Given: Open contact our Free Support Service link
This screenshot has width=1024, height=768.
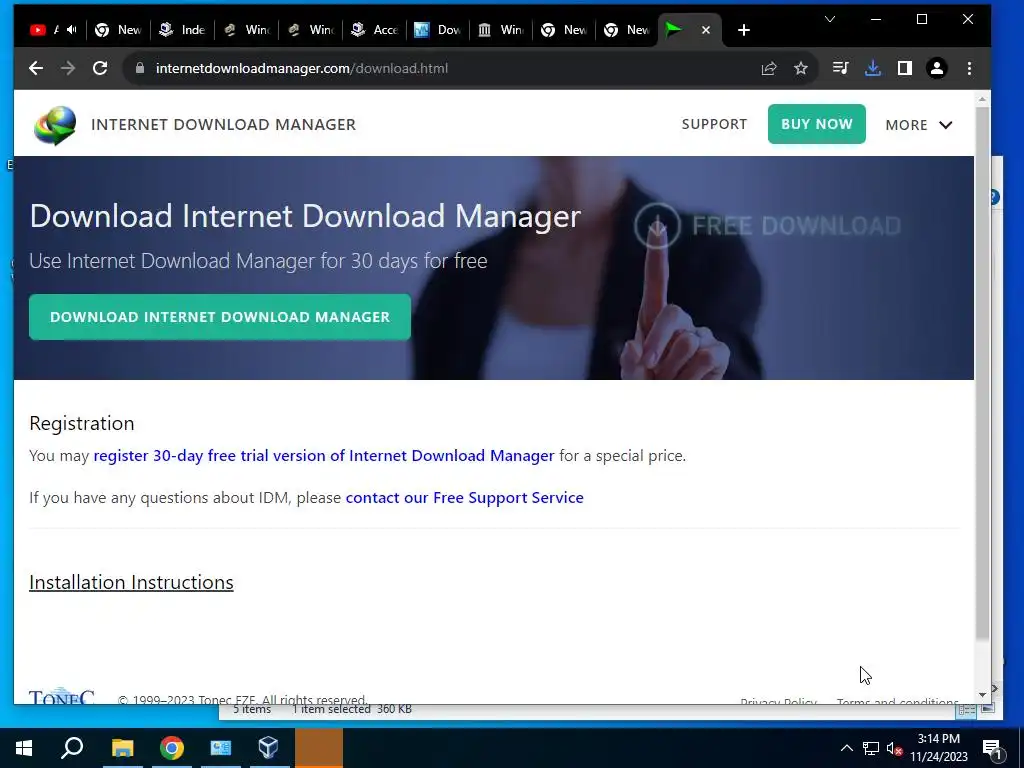Looking at the screenshot, I should [x=464, y=498].
